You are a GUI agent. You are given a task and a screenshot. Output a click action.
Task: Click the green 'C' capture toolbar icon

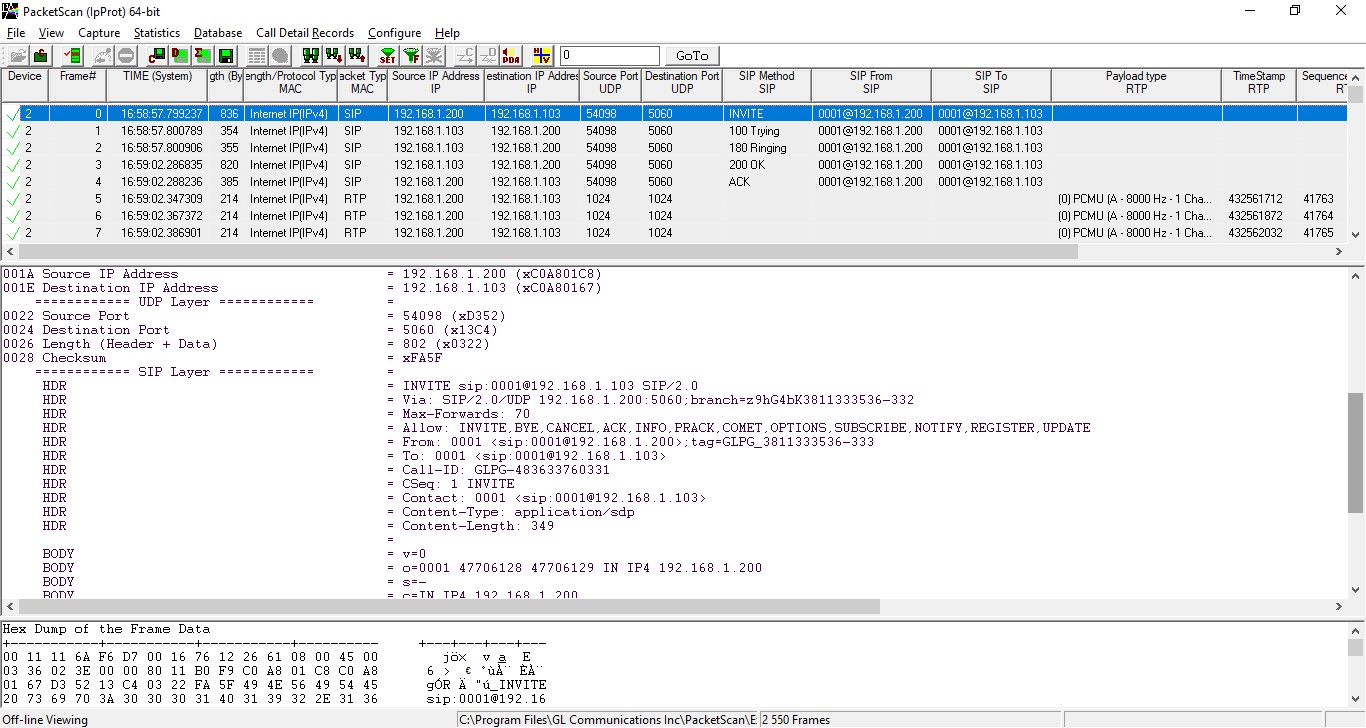coord(157,56)
